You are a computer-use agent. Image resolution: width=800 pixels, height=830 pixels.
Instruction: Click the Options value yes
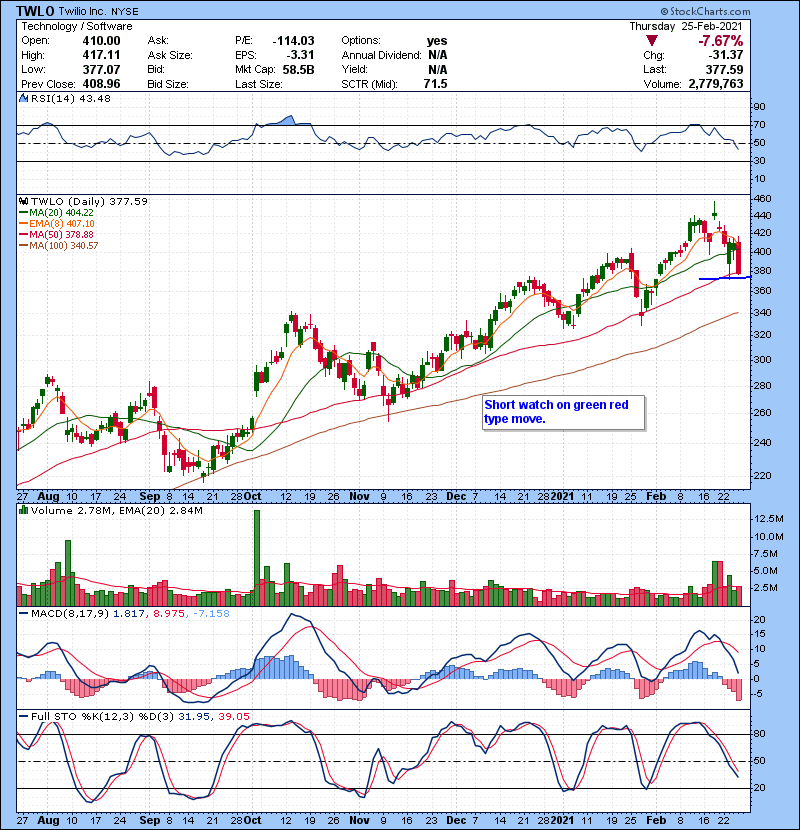(x=437, y=41)
